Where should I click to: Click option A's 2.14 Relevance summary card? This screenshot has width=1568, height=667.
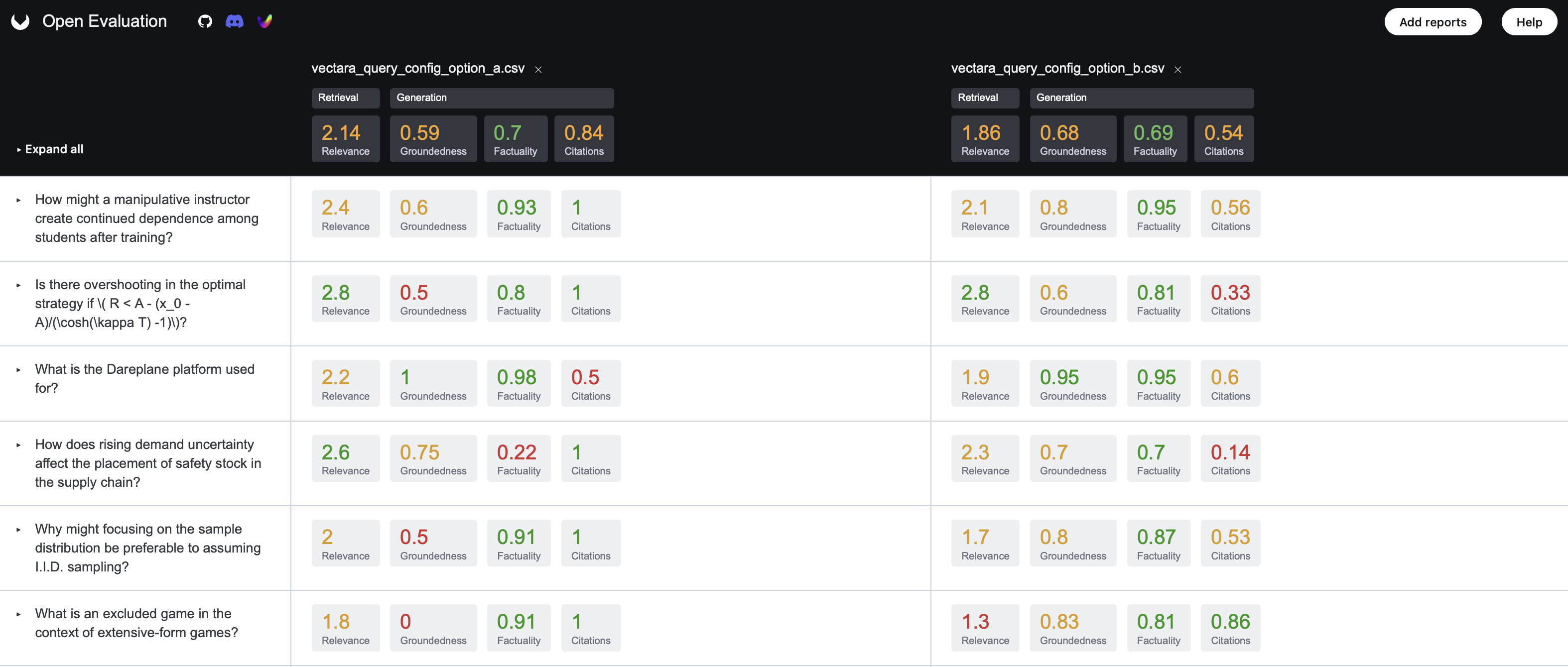[x=346, y=139]
